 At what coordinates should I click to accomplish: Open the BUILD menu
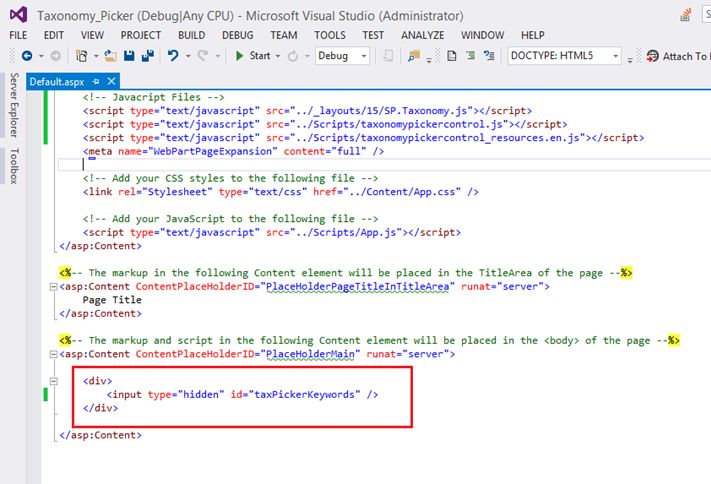tap(191, 35)
